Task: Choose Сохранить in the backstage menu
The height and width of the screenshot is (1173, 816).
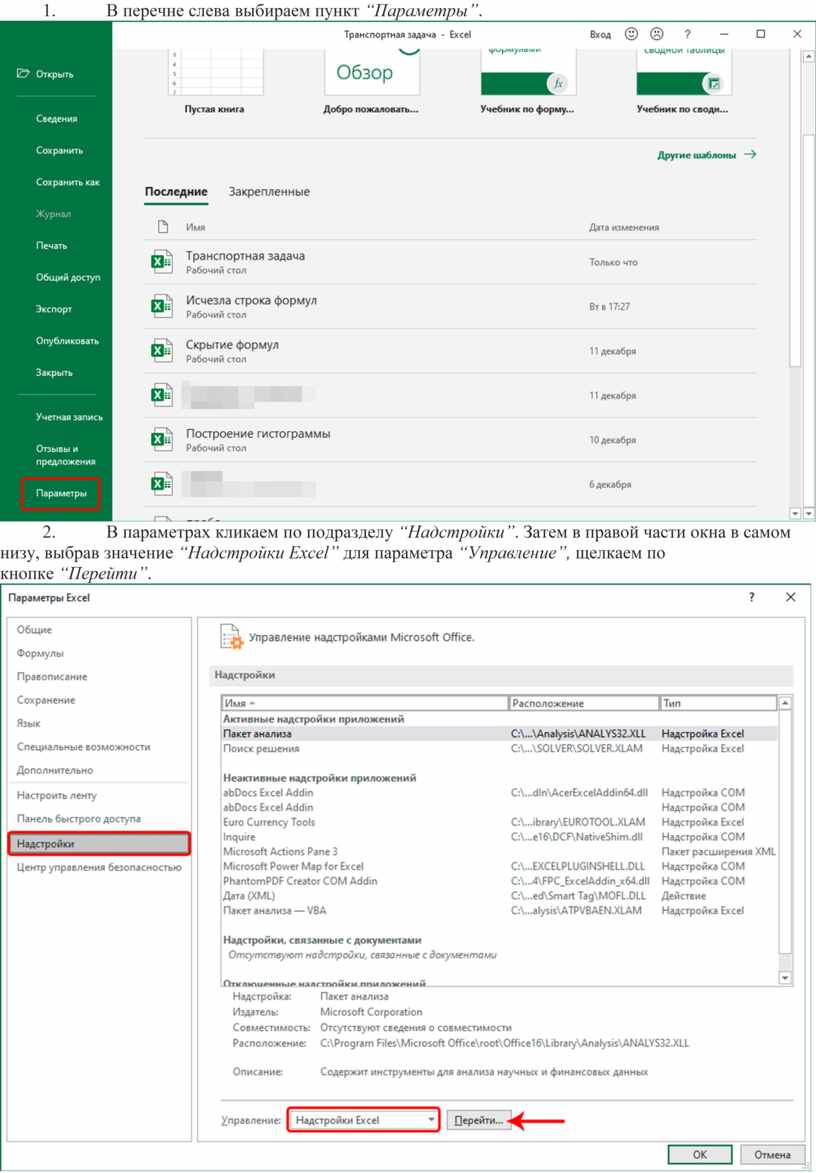Action: point(59,150)
